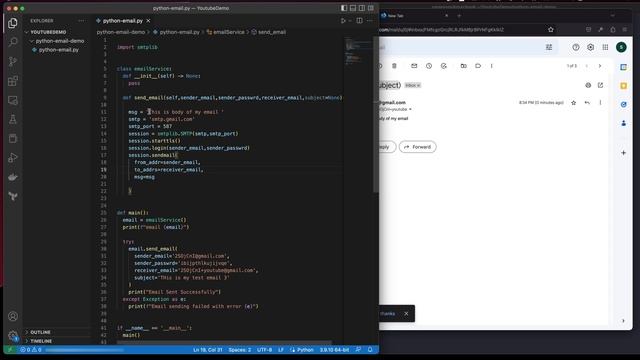Open the email in a new window
The width and height of the screenshot is (640, 360).
(x=600, y=85)
